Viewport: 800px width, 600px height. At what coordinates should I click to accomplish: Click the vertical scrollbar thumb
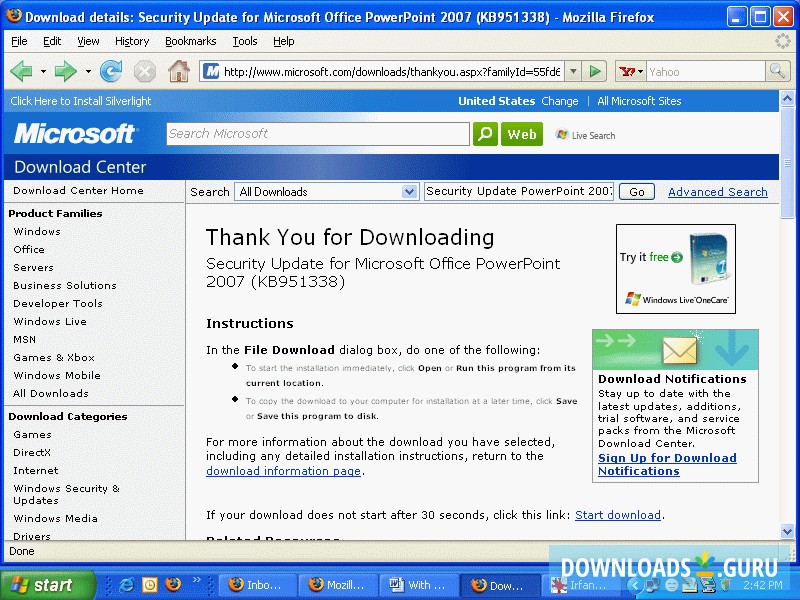click(787, 163)
